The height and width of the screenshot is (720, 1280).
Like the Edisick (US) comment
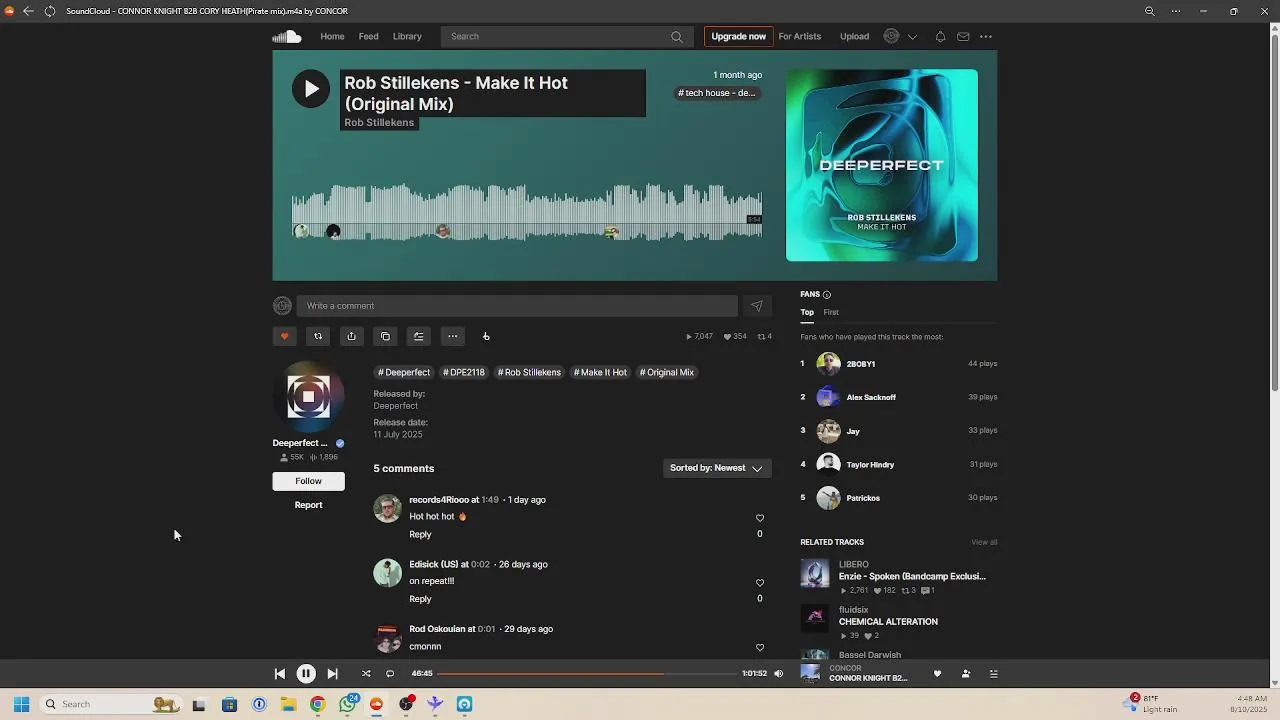point(760,583)
